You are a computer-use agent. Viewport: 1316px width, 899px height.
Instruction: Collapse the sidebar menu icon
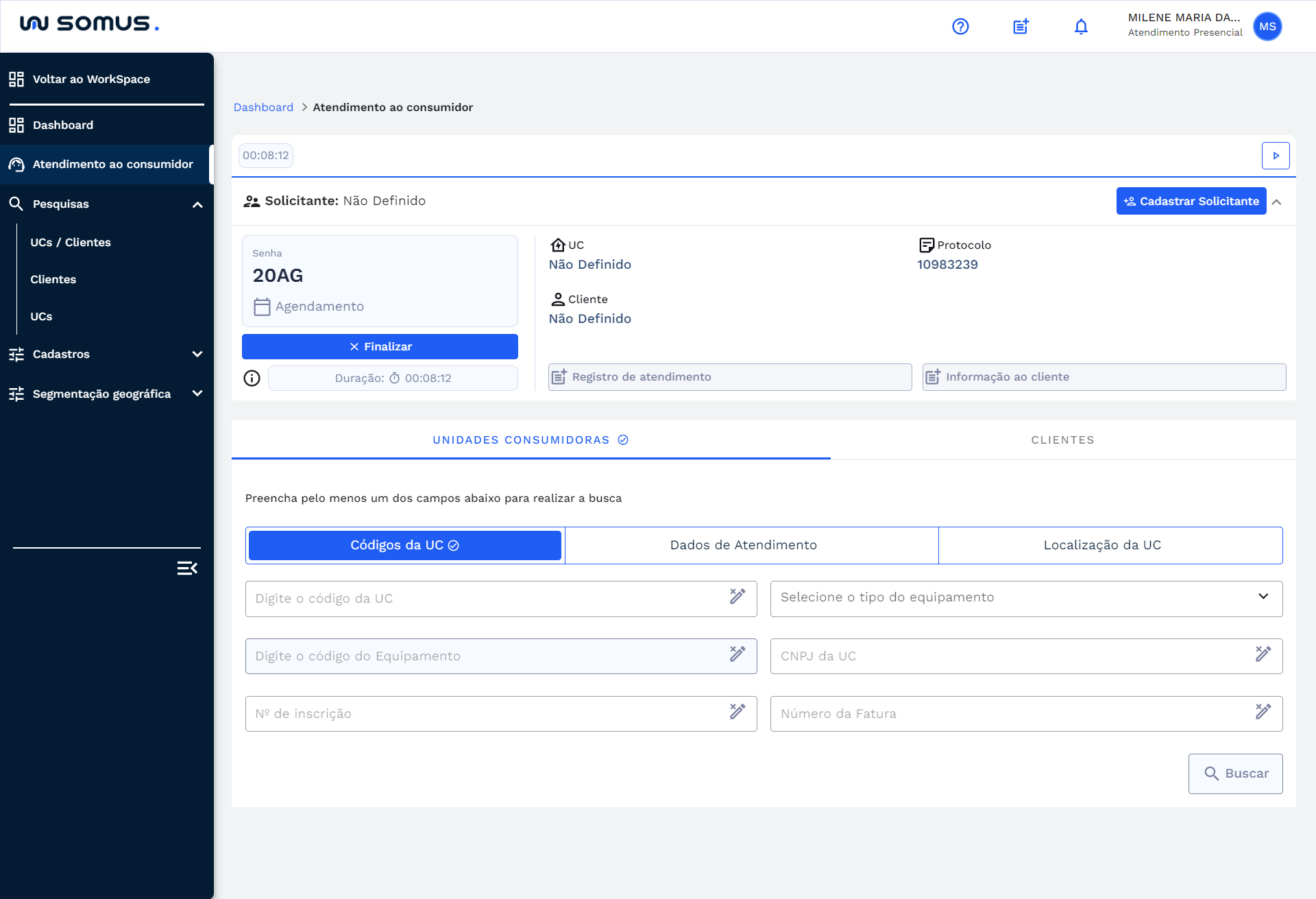coord(187,568)
